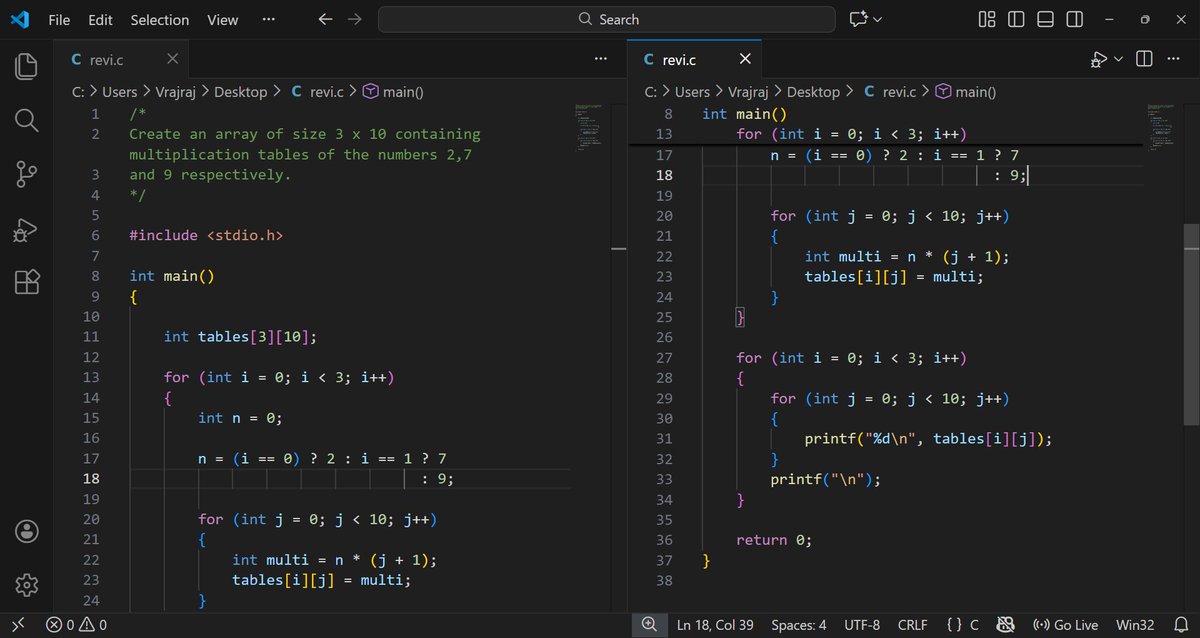Open the Explorer view in activity bar
Screen dimensions: 1200x638
[x=27, y=67]
